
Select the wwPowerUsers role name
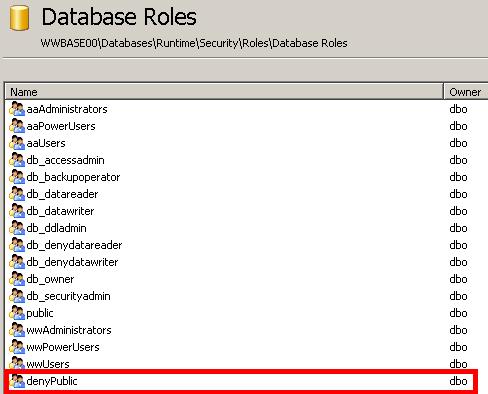63,347
